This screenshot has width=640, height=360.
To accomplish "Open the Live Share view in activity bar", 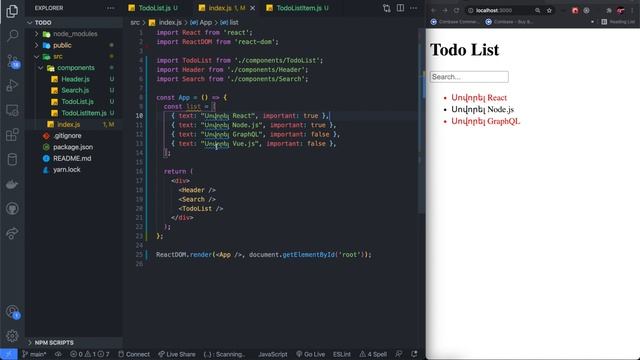I will click(12, 233).
